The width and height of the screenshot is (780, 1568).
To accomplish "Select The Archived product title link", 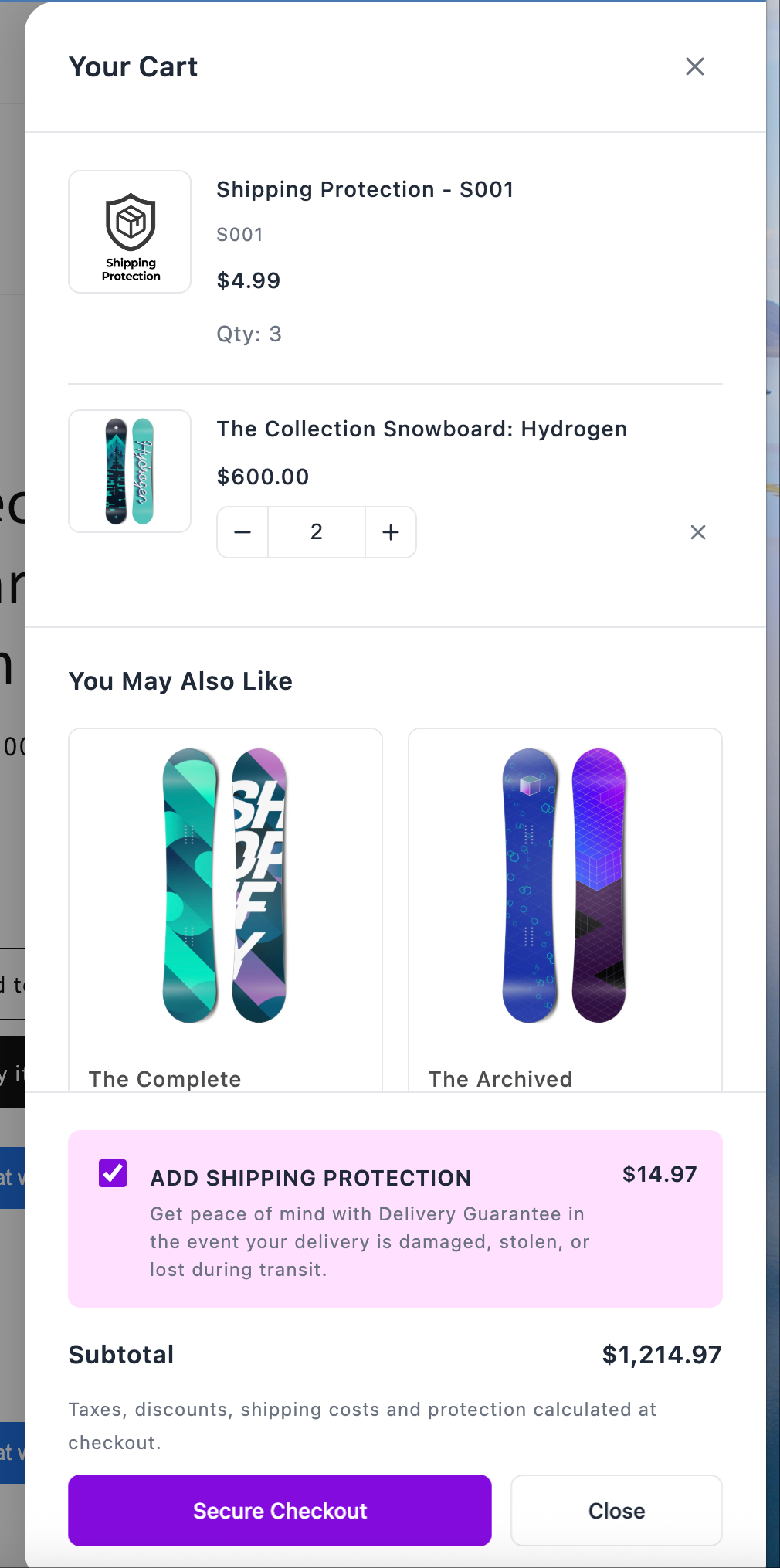I will pyautogui.click(x=500, y=1079).
